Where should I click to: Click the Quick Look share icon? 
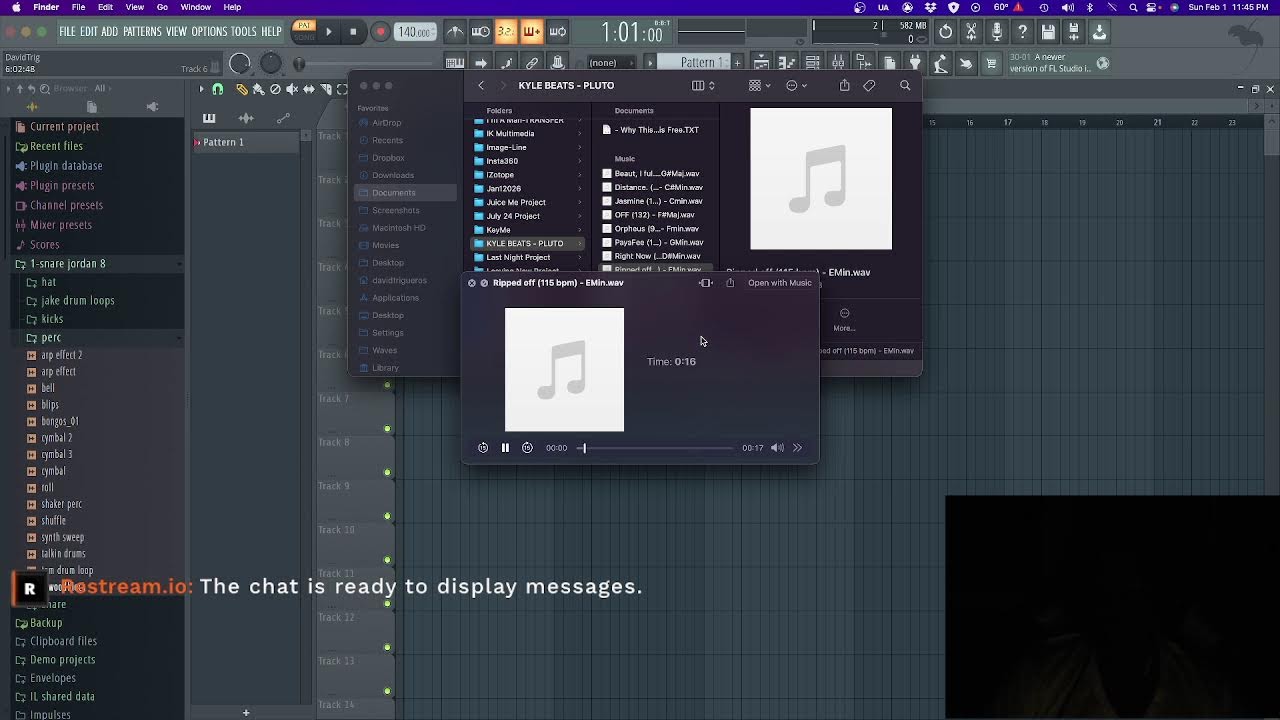[730, 283]
